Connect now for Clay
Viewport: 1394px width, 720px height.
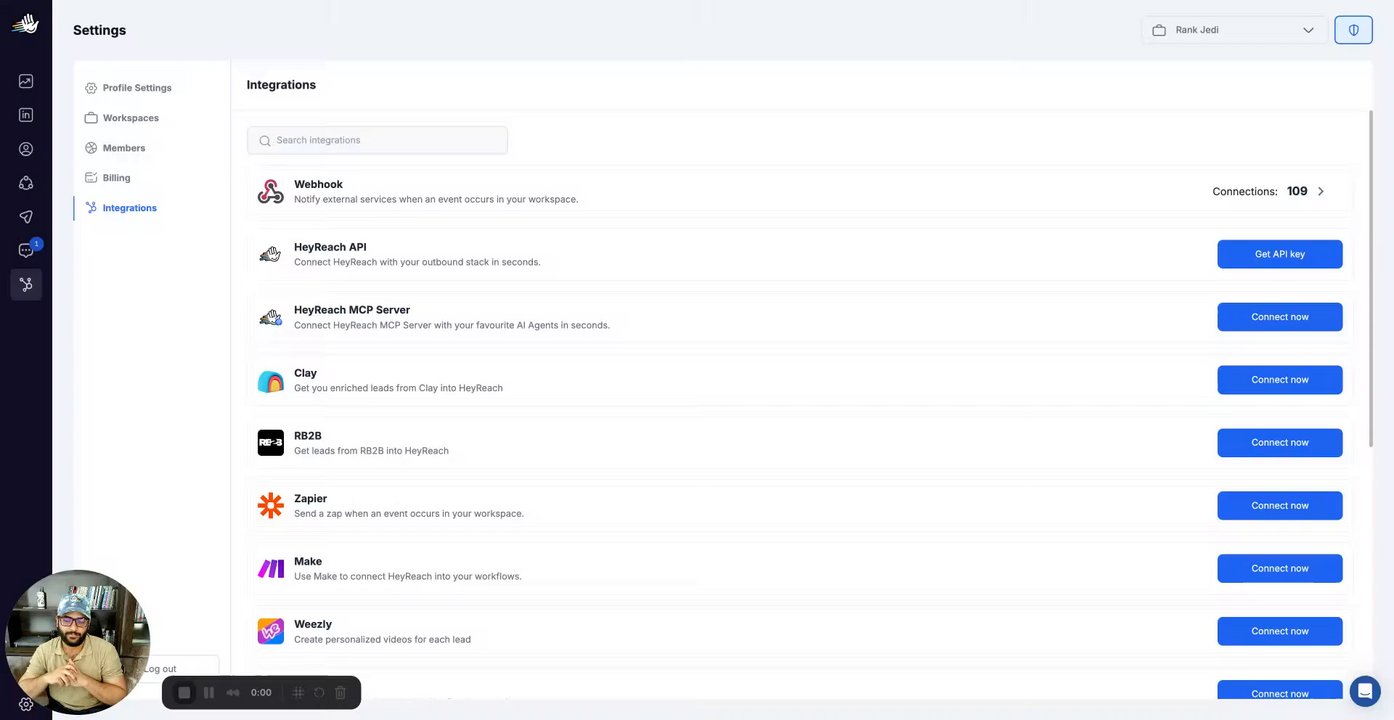(1279, 380)
